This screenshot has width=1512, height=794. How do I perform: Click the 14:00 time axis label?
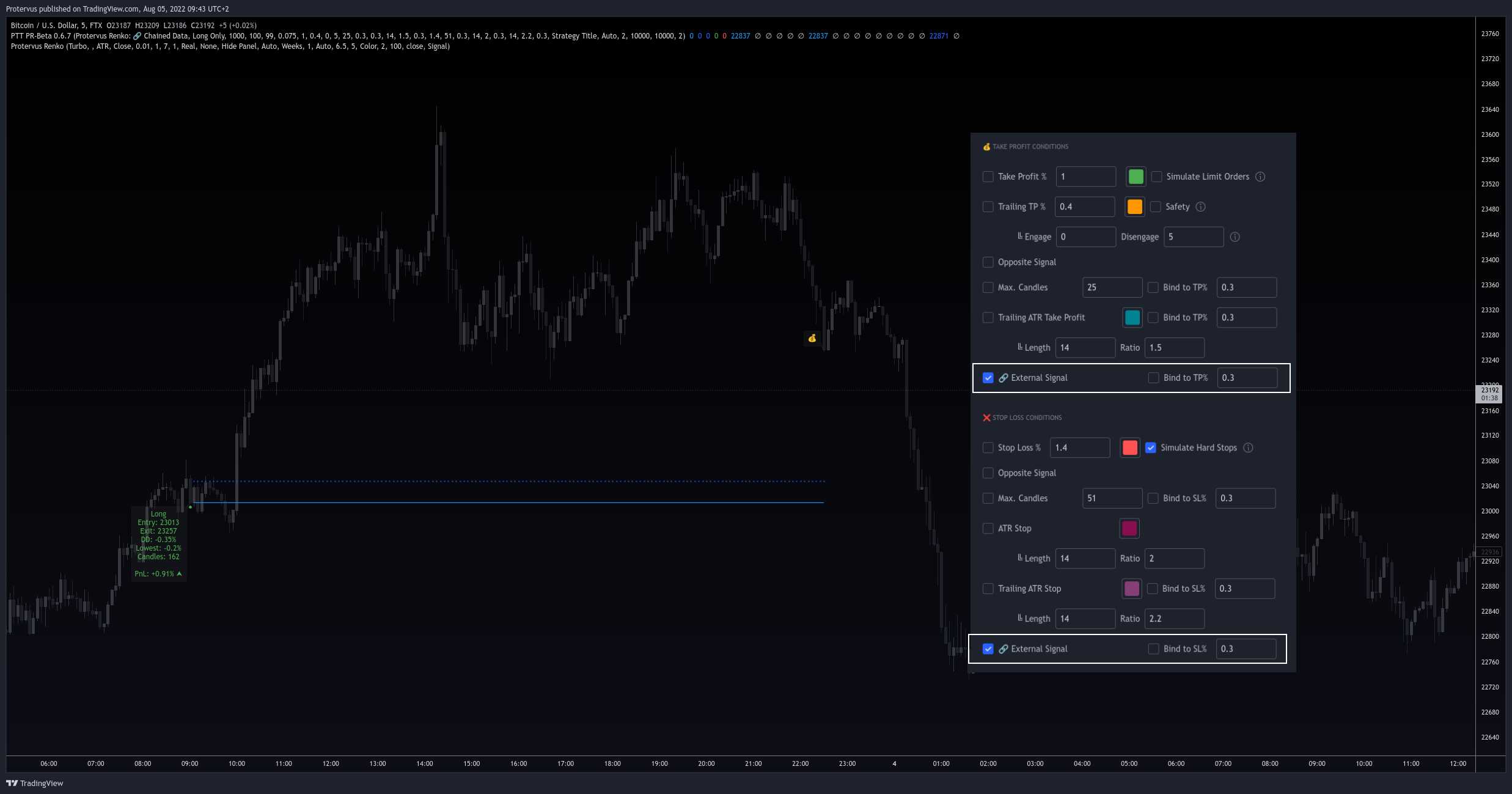[x=425, y=763]
